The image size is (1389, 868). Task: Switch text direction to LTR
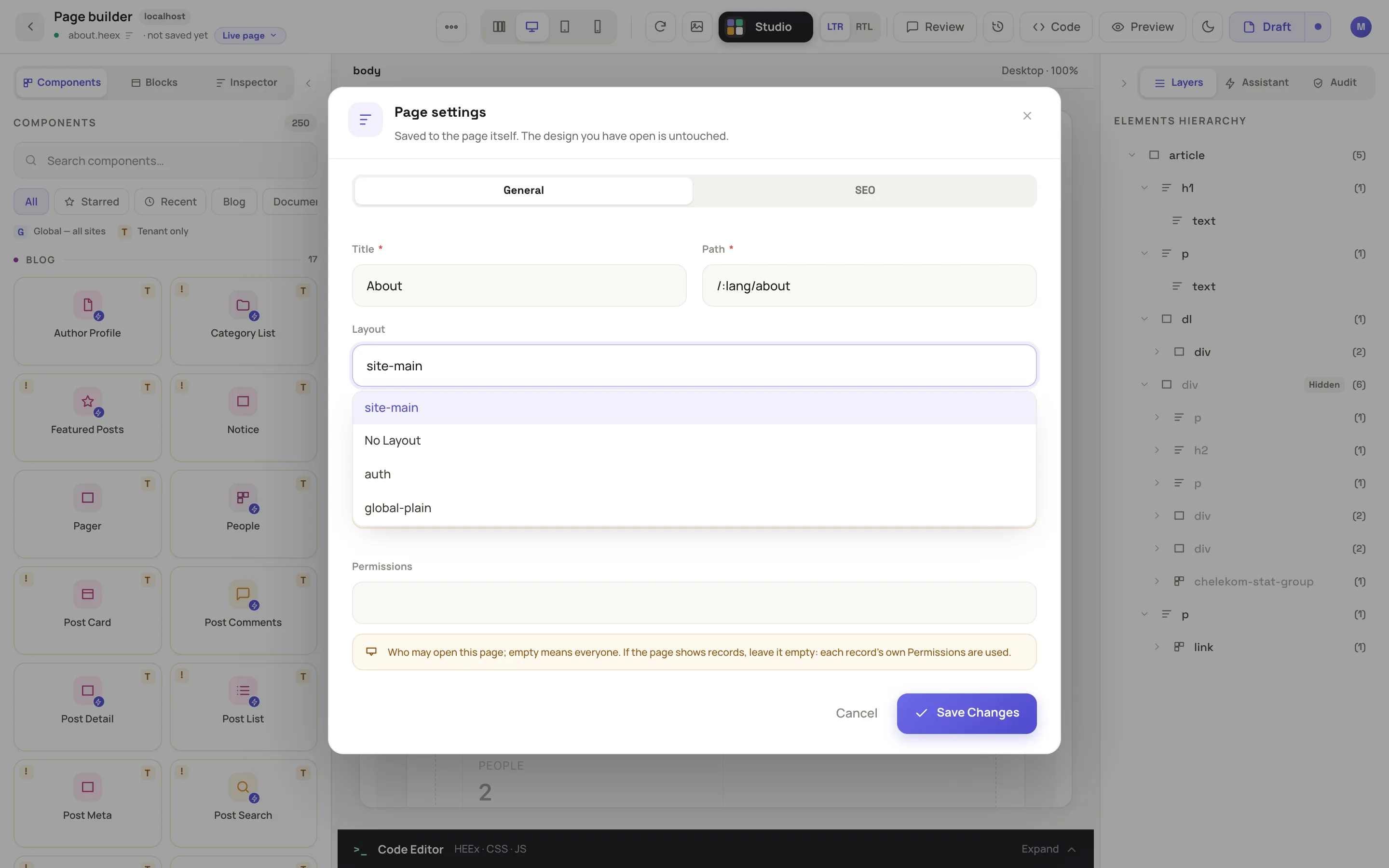coord(834,27)
